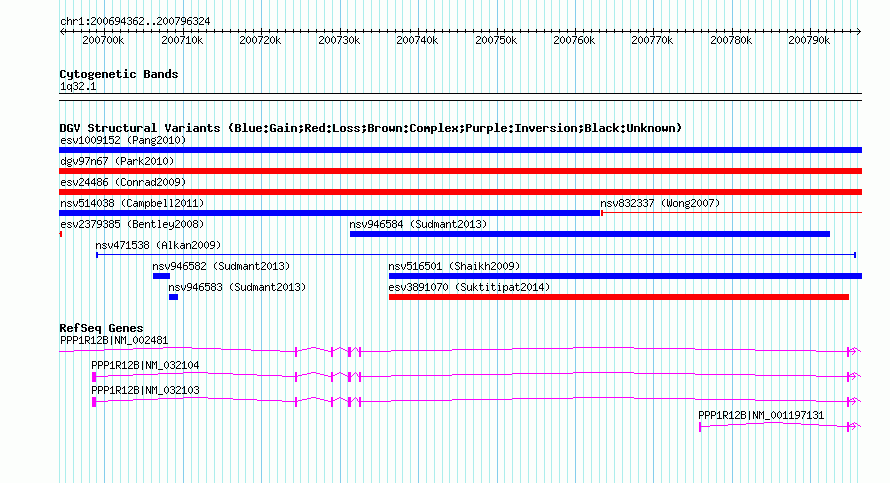Click the nsv516501 (Shaikh2009) blue bar
The height and width of the screenshot is (483, 890).
coord(625,276)
